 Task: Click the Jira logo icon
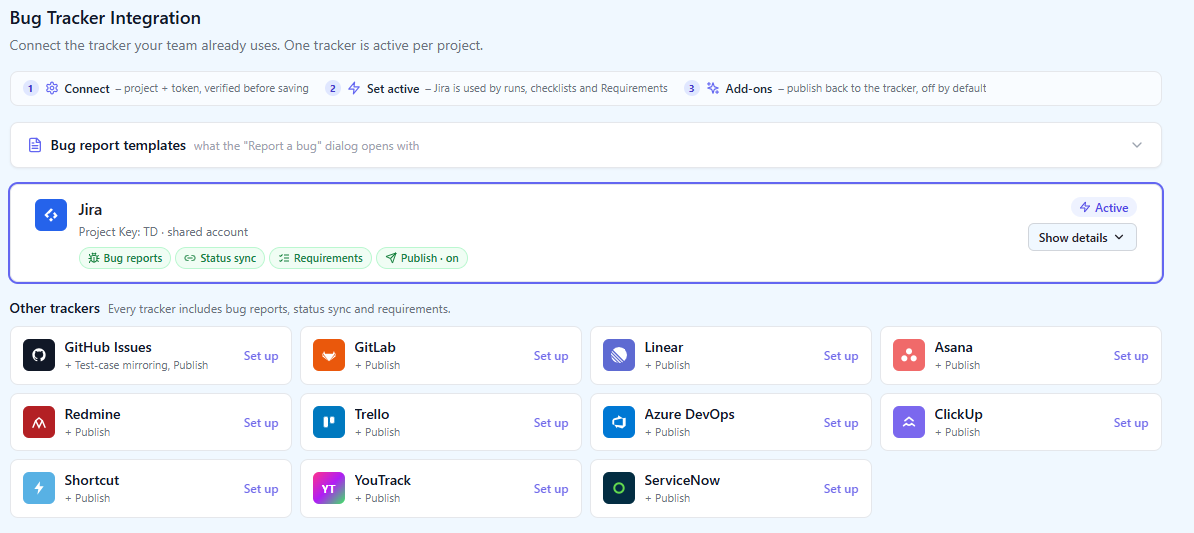click(51, 215)
